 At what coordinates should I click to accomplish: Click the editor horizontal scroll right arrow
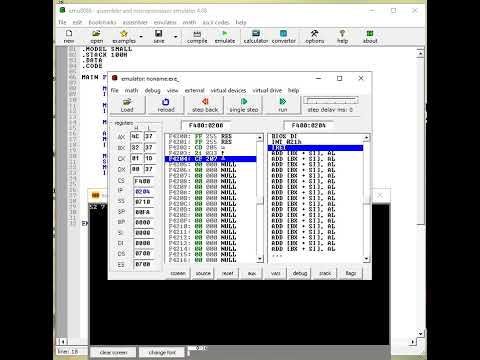click(413, 342)
